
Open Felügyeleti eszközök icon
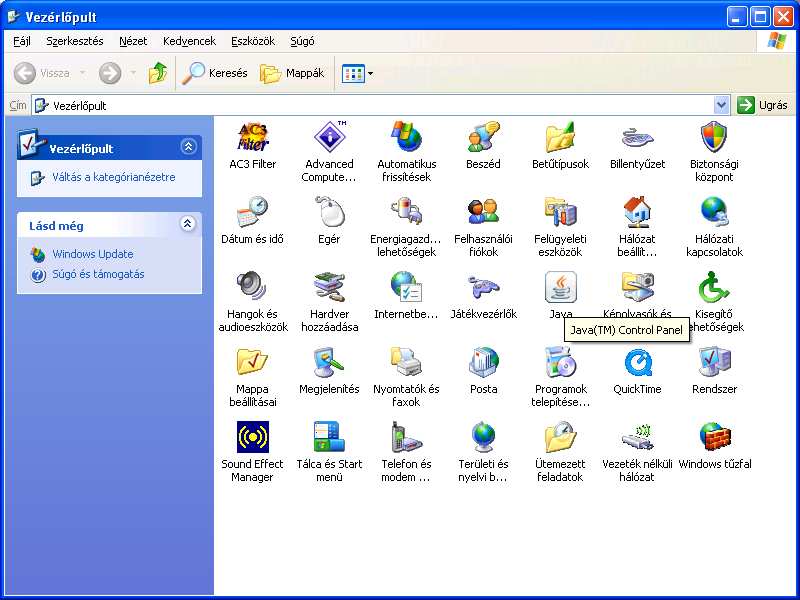tap(560, 212)
